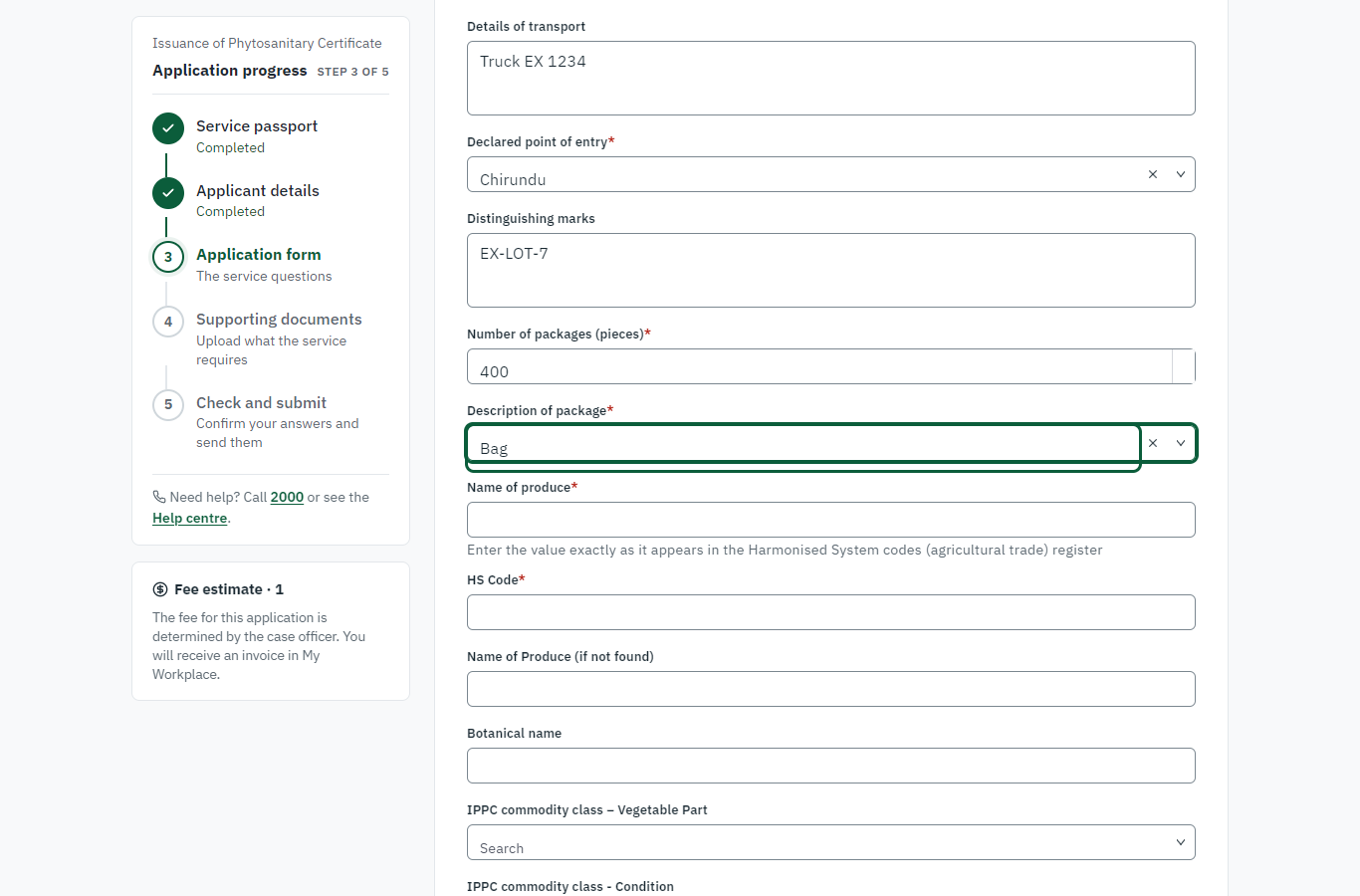Click the Harmonised System codes hint text
This screenshot has width=1360, height=896.
tap(785, 550)
